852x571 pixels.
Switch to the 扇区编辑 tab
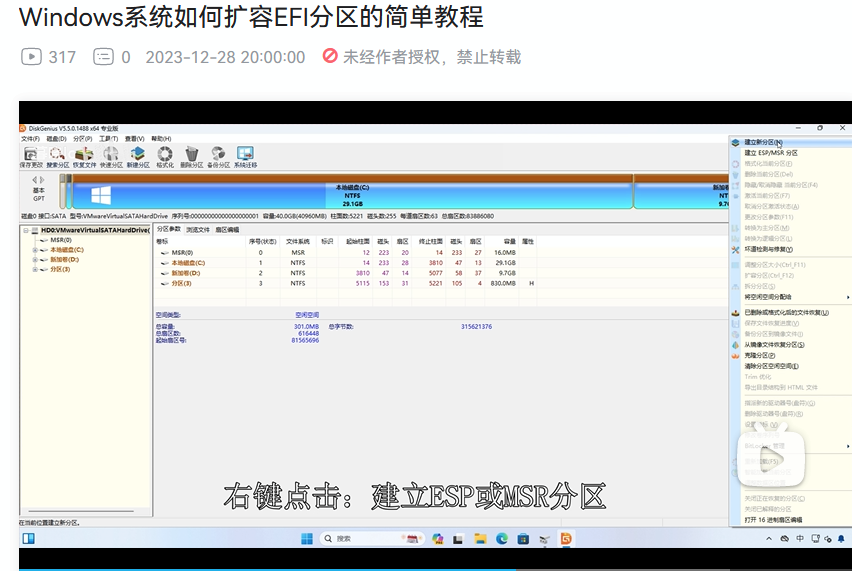coord(227,230)
